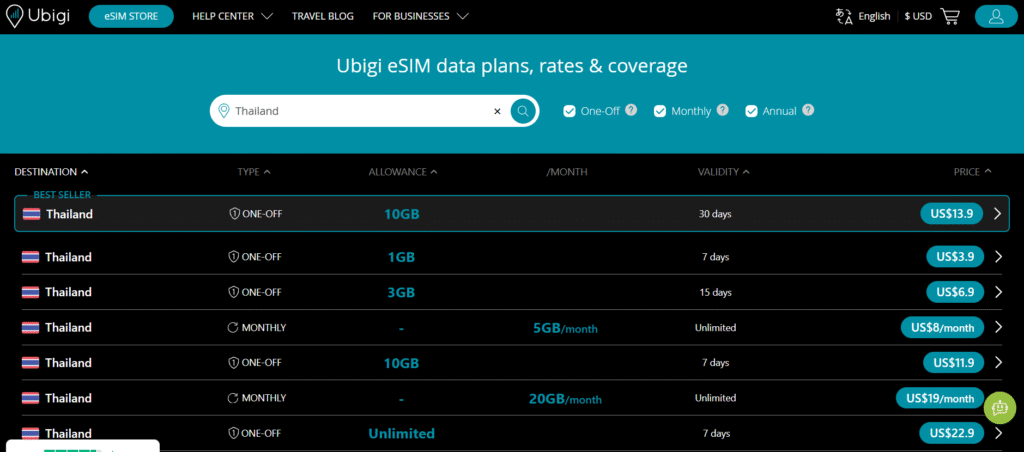Open the US$11.9 plan arrow

click(x=998, y=363)
